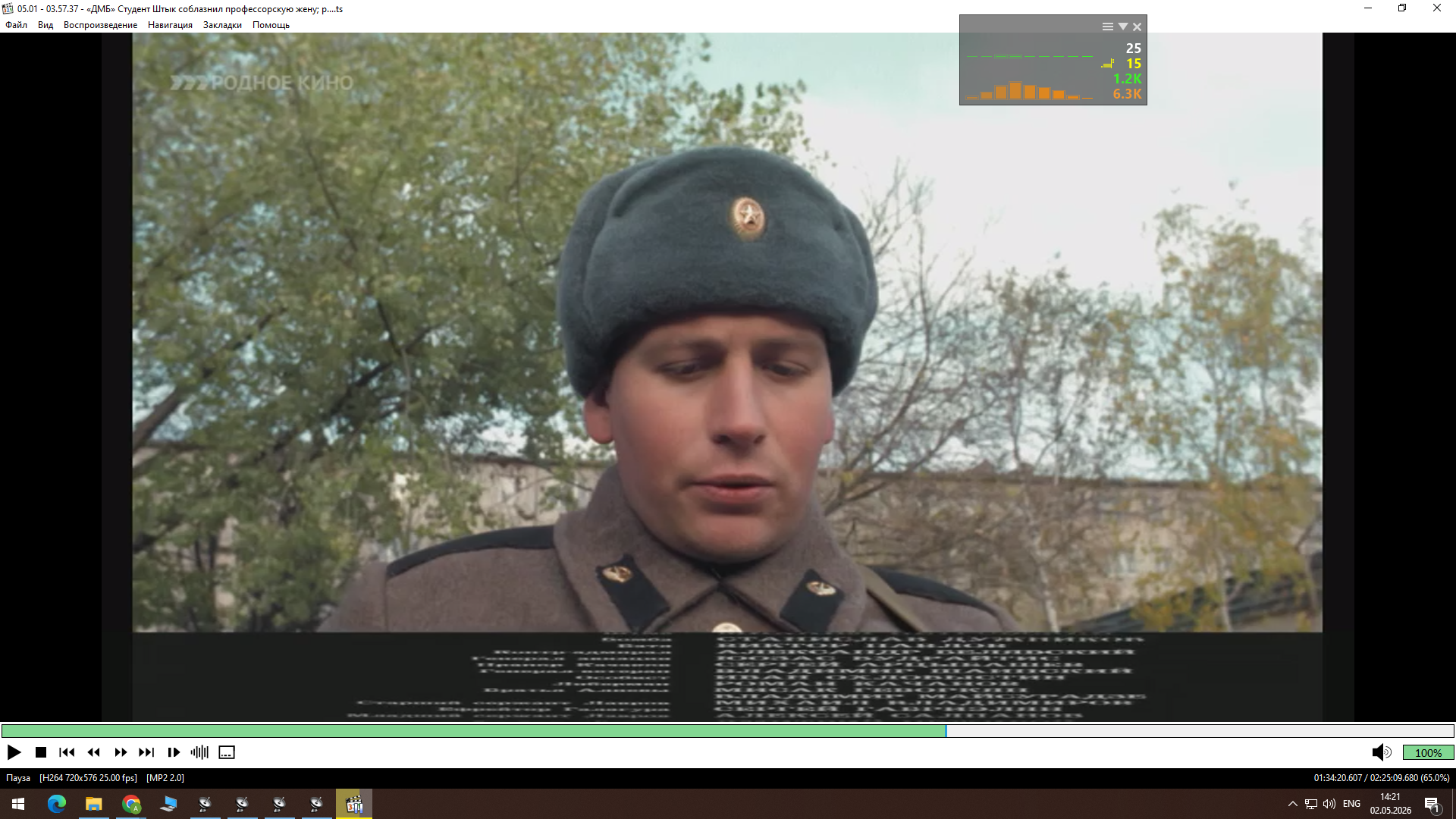Viewport: 1456px width, 819px height.
Task: Click the H264 720x576 video info
Action: coord(88,778)
